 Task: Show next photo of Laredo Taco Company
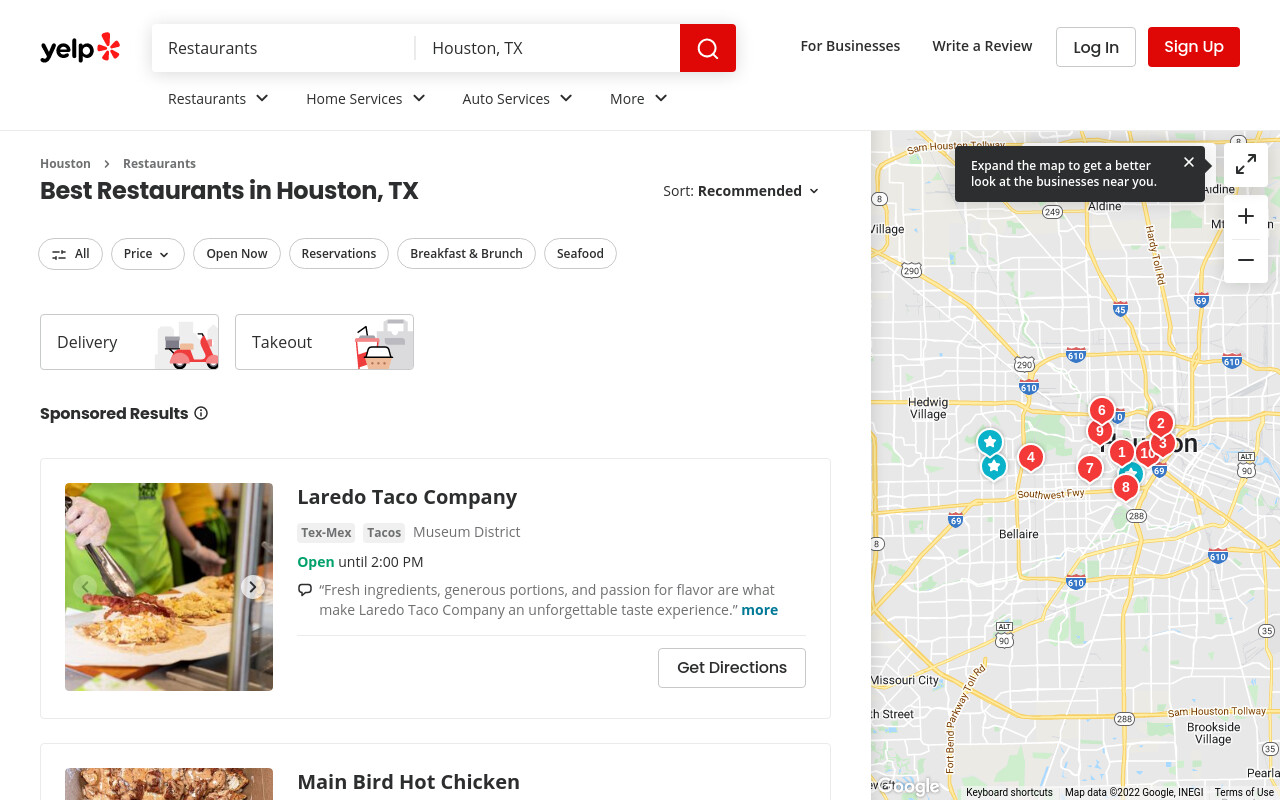[x=253, y=587]
